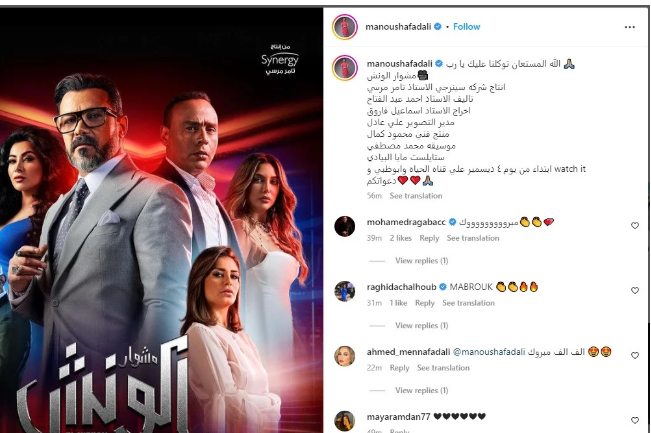Show the 2 likes on mohamedragabacc's comment
Image resolution: width=651 pixels, height=433 pixels.
[x=400, y=238]
